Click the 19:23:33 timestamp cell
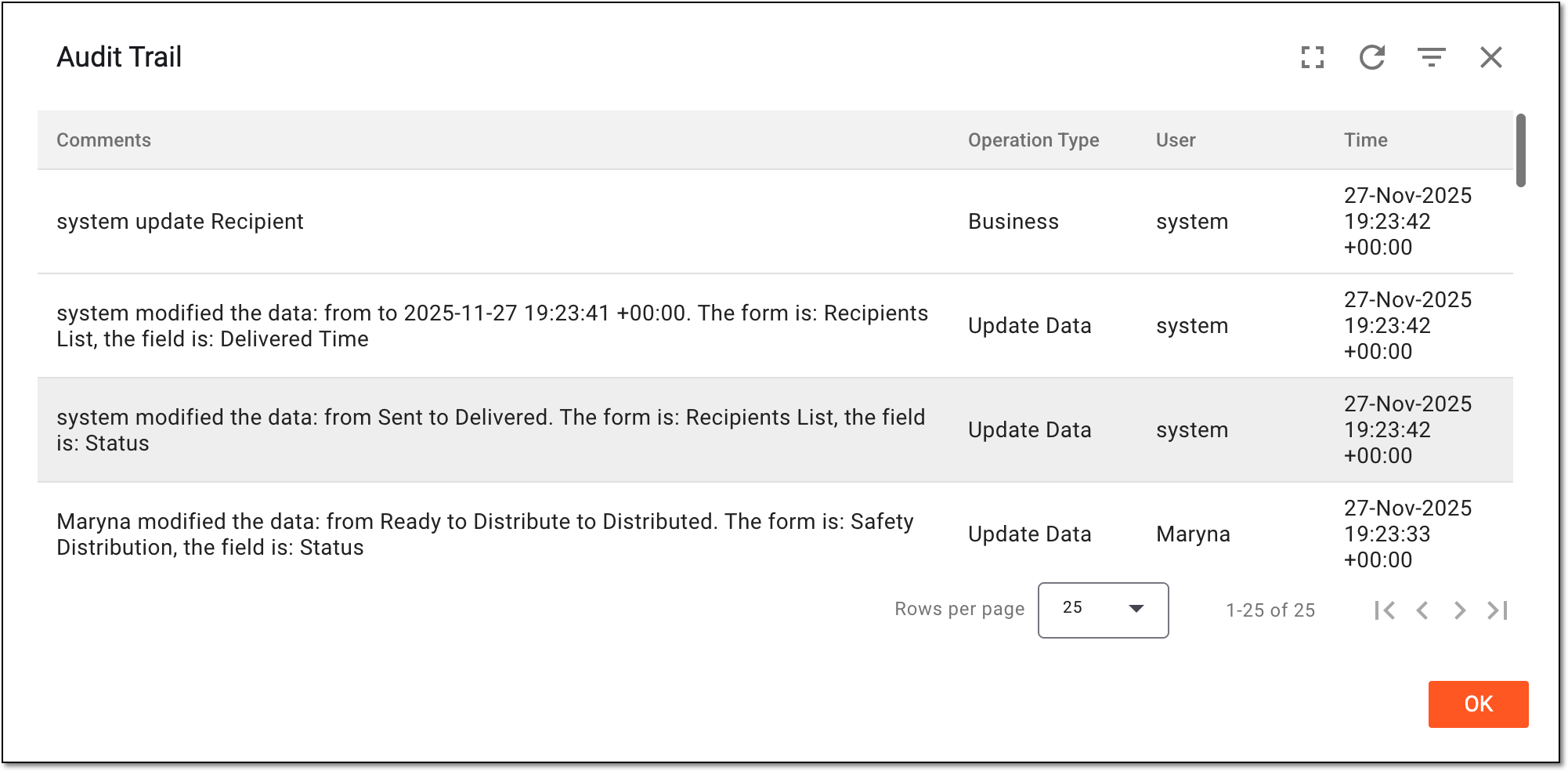 point(1407,534)
